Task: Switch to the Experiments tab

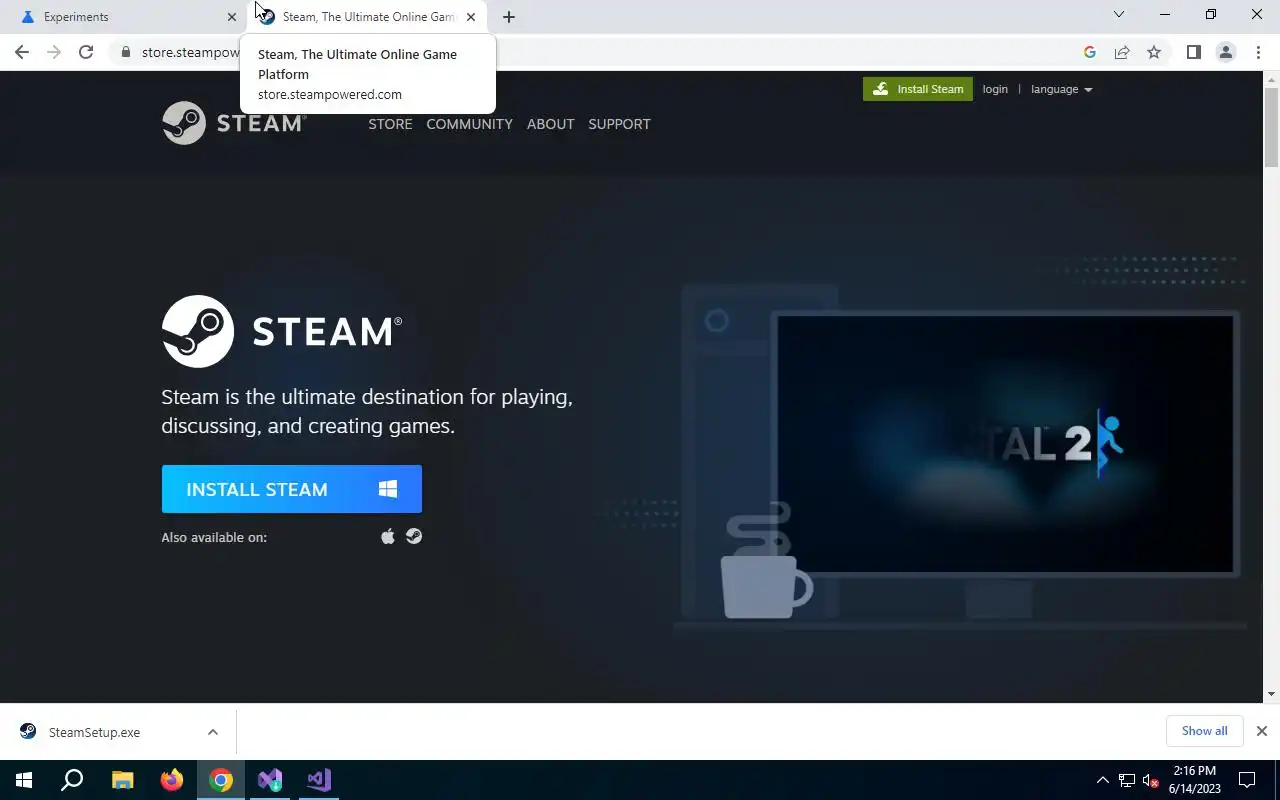Action: pyautogui.click(x=123, y=17)
